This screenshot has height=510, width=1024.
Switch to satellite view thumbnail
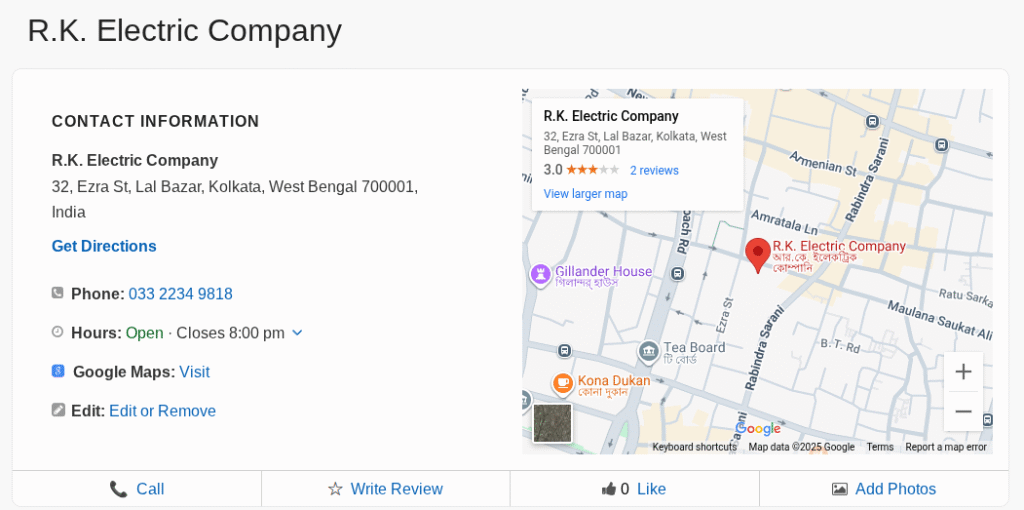tap(553, 423)
